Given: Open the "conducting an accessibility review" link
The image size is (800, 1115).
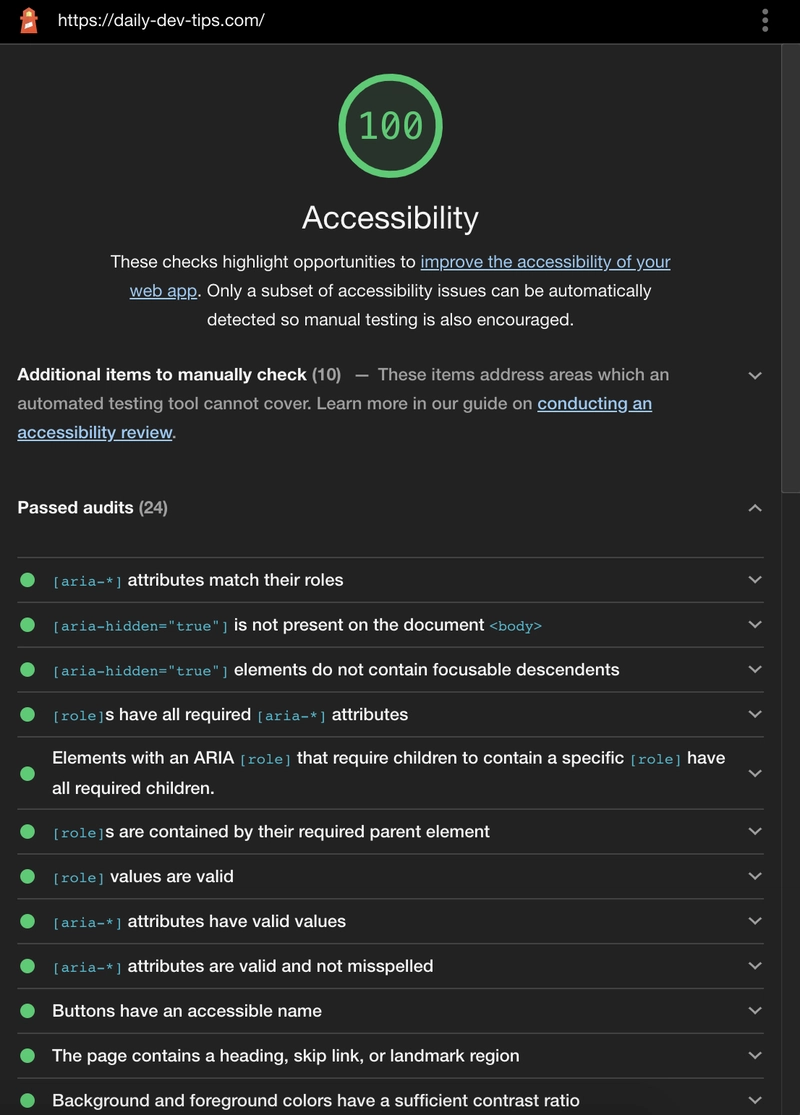Looking at the screenshot, I should pyautogui.click(x=595, y=403).
